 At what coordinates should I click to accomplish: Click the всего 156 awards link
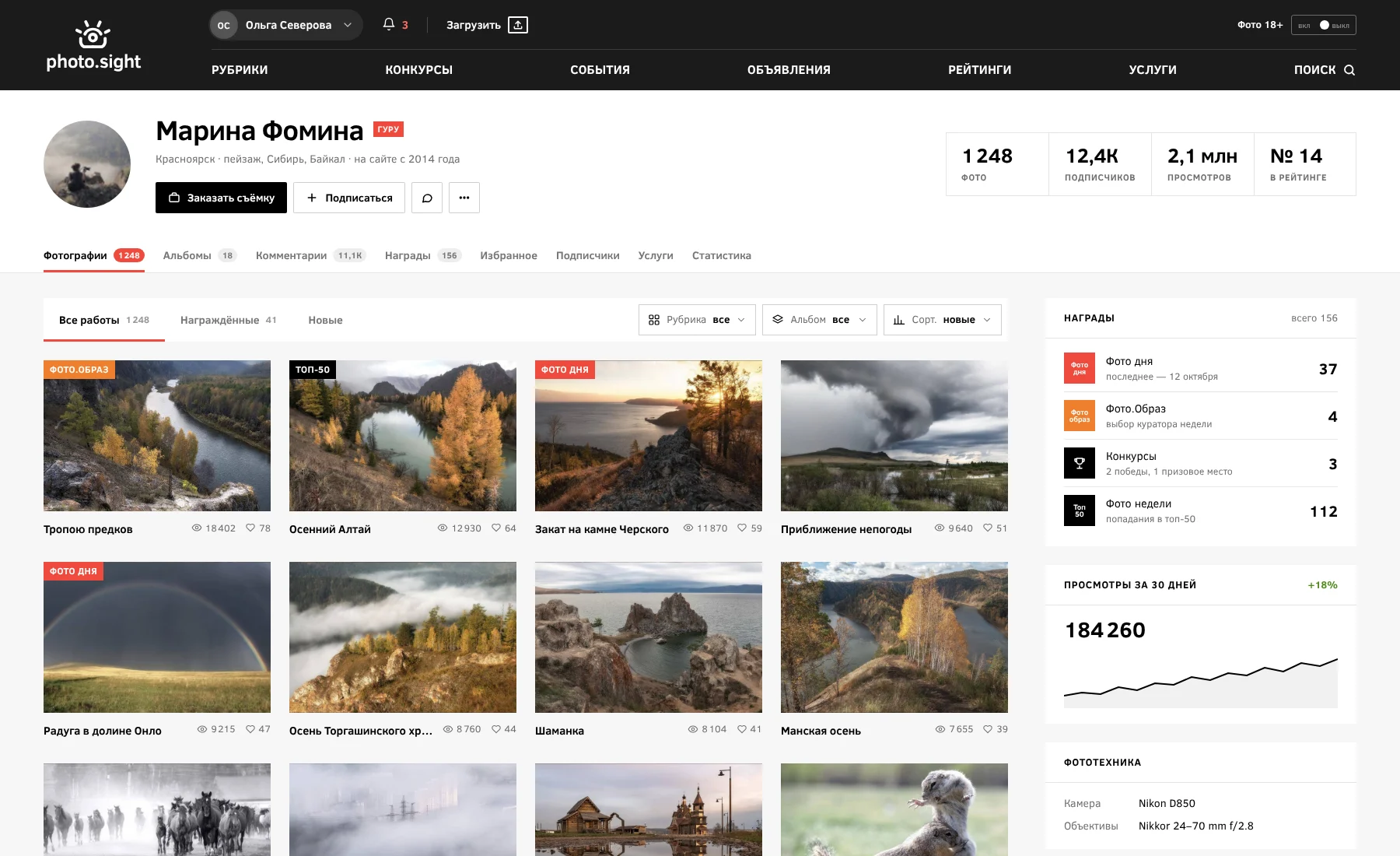pos(1314,318)
